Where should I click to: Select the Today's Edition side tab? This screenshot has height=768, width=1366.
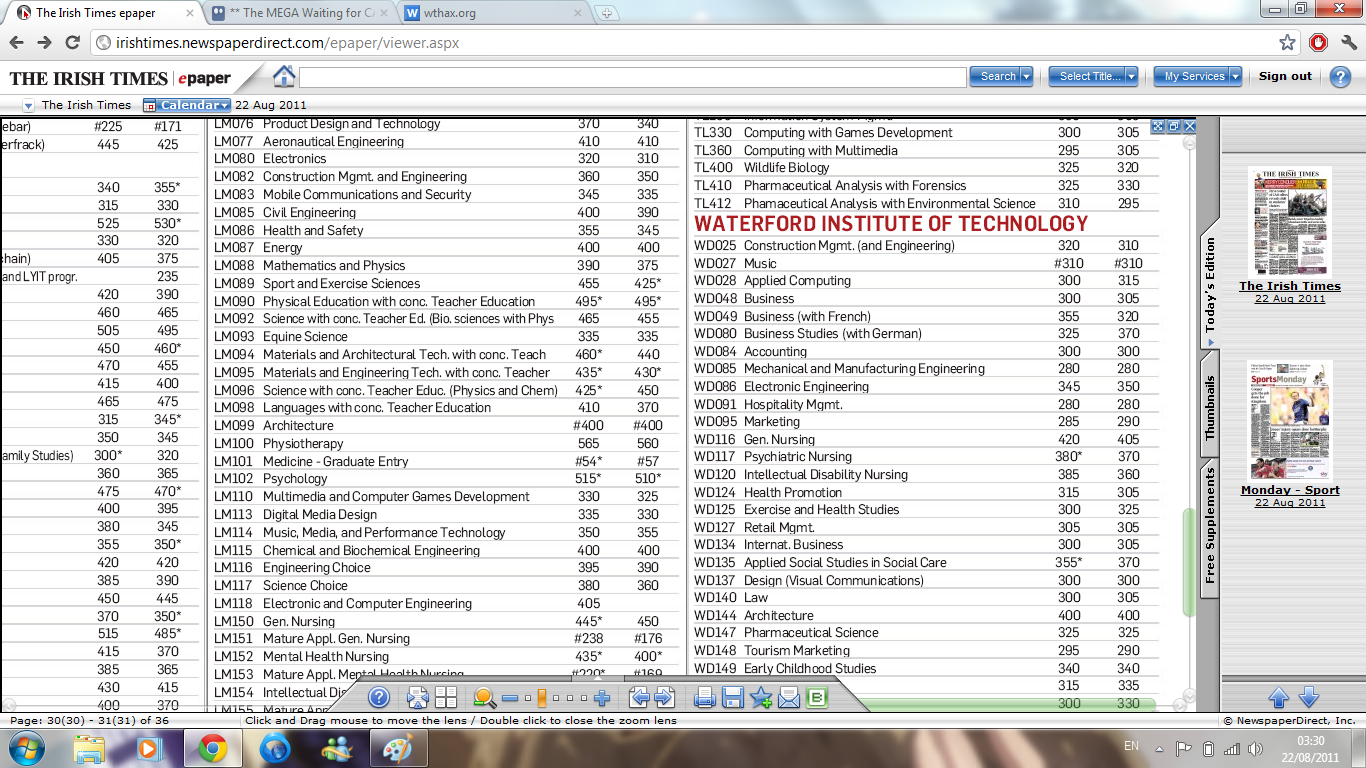pyautogui.click(x=1210, y=285)
